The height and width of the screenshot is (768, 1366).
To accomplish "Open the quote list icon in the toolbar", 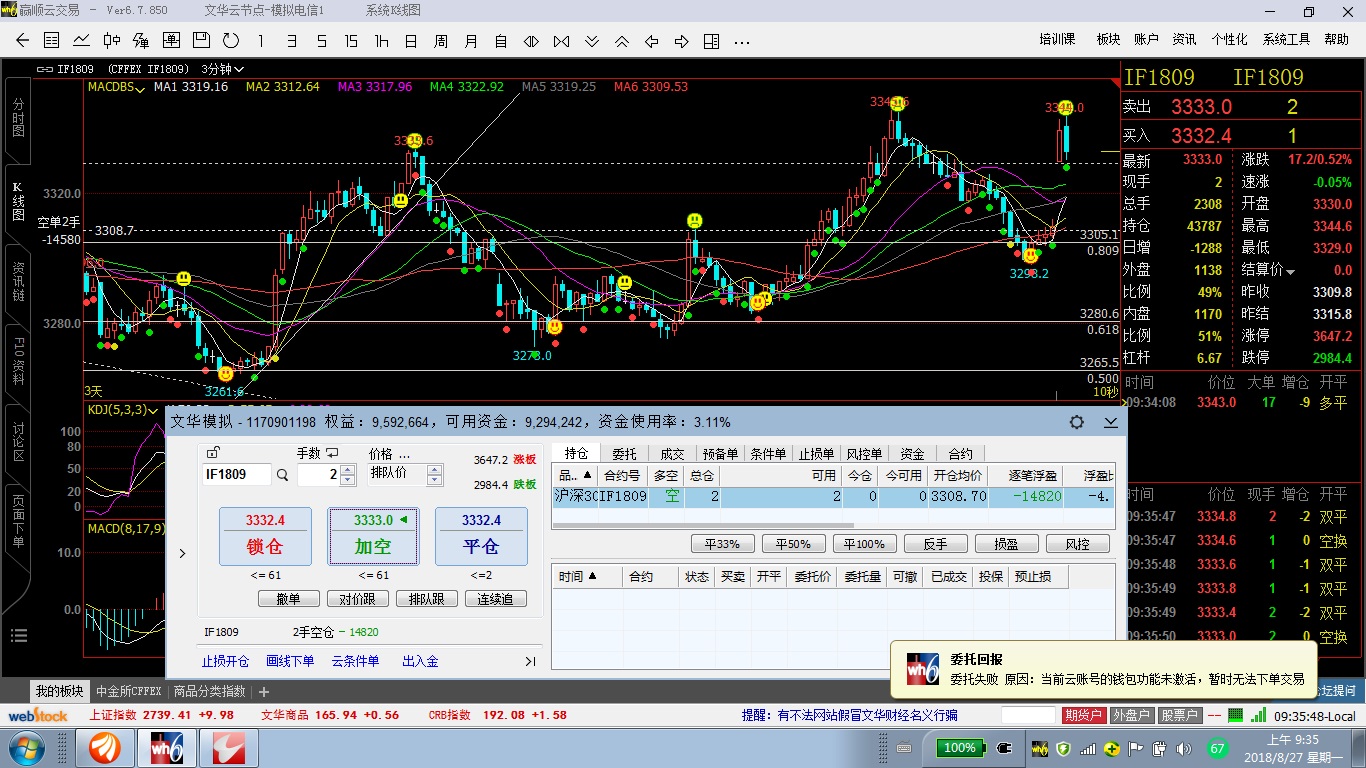I will pos(52,41).
